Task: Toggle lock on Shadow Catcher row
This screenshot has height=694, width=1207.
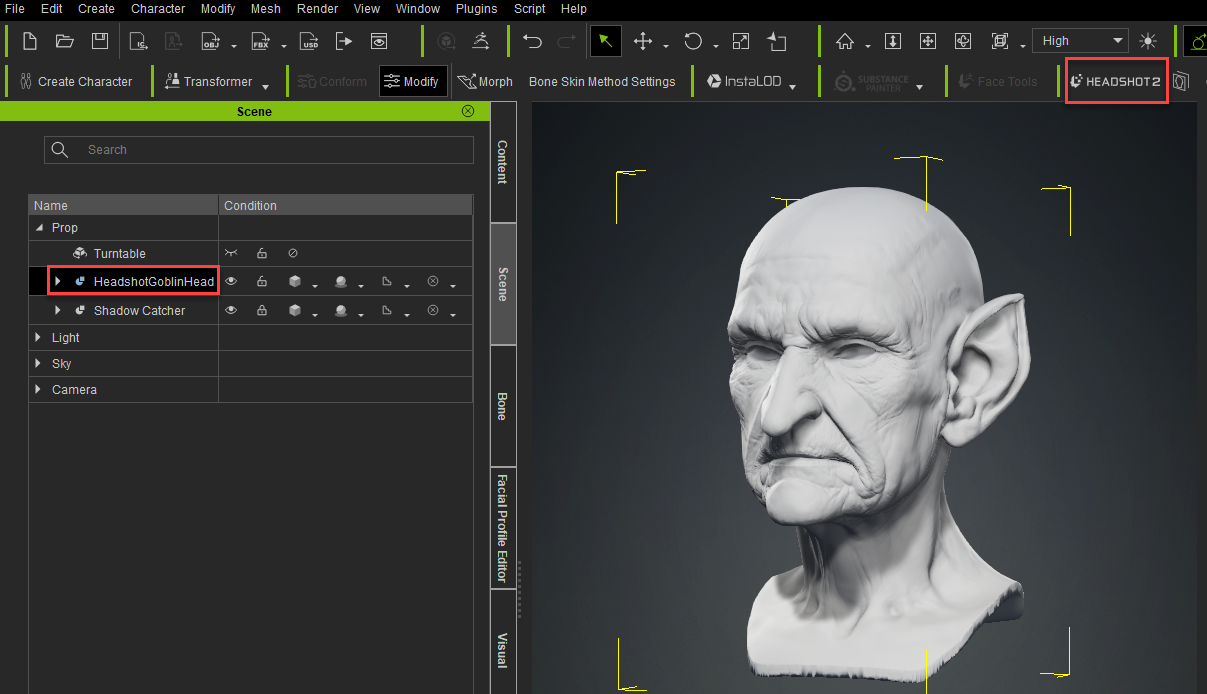Action: 262,310
